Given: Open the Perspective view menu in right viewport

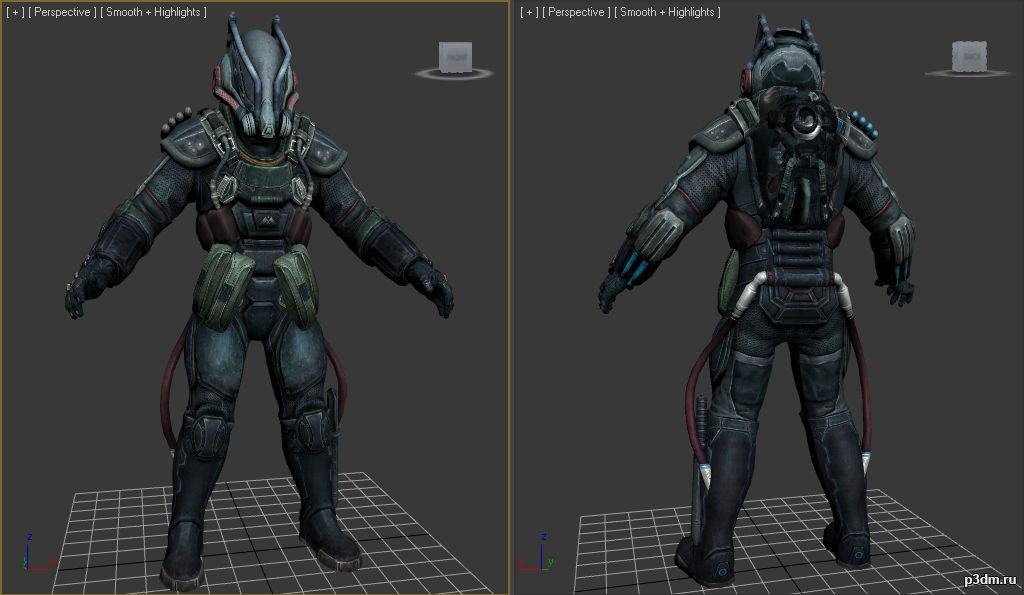Looking at the screenshot, I should (575, 12).
